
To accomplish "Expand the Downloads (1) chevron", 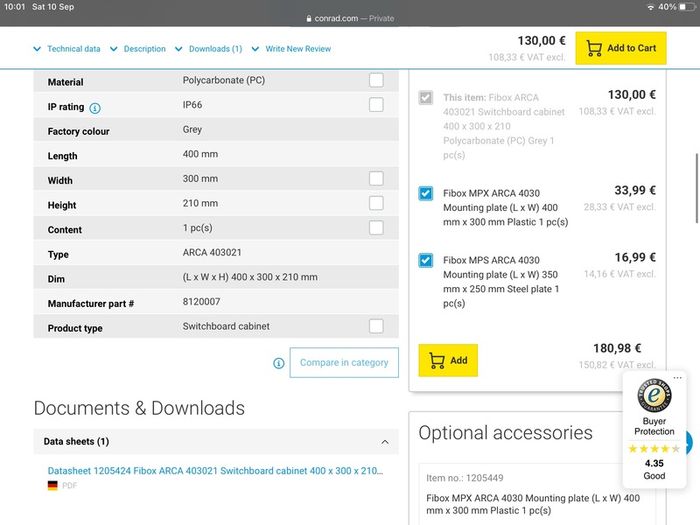I will point(179,49).
